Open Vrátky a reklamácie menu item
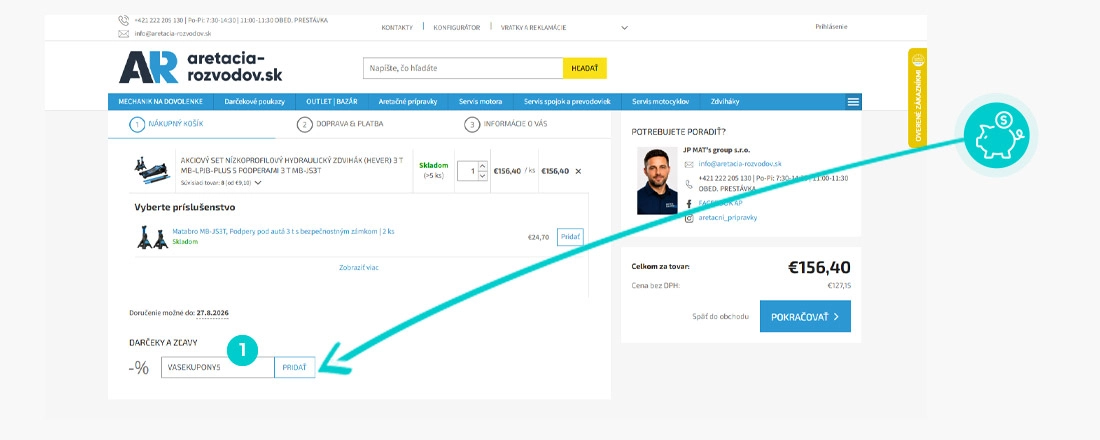The width and height of the screenshot is (1100, 440). coord(533,27)
